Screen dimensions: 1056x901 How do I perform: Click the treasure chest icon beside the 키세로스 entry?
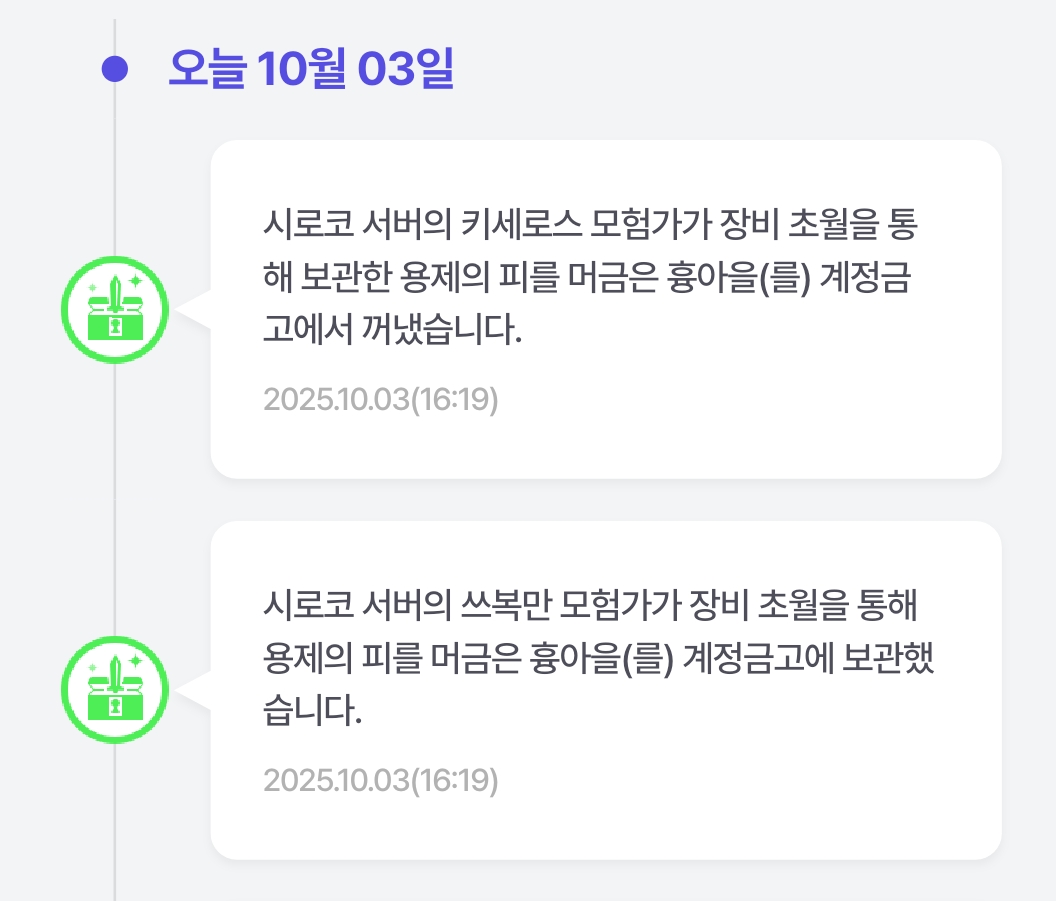pos(115,309)
